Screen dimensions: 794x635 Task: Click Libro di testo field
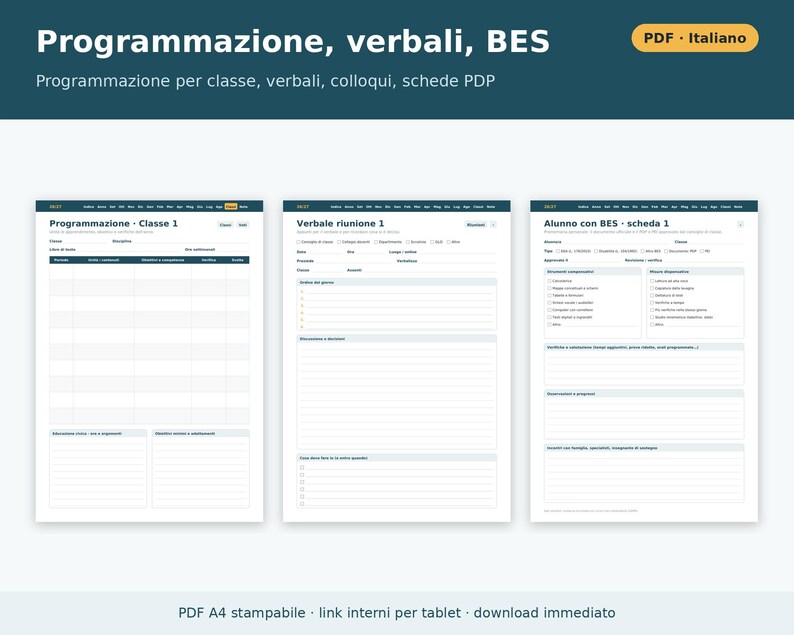point(115,250)
